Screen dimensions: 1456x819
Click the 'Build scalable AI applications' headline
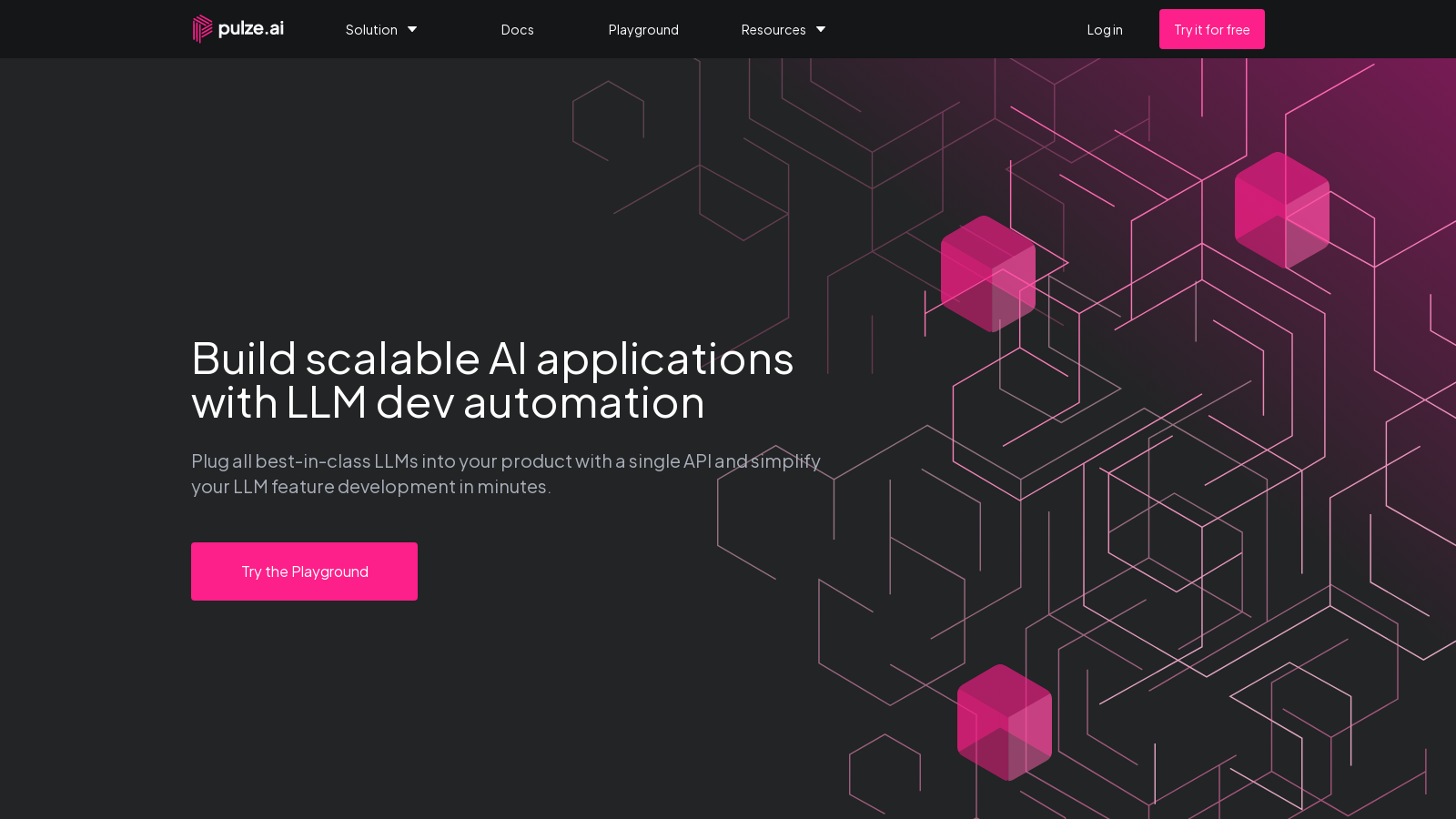tap(491, 359)
